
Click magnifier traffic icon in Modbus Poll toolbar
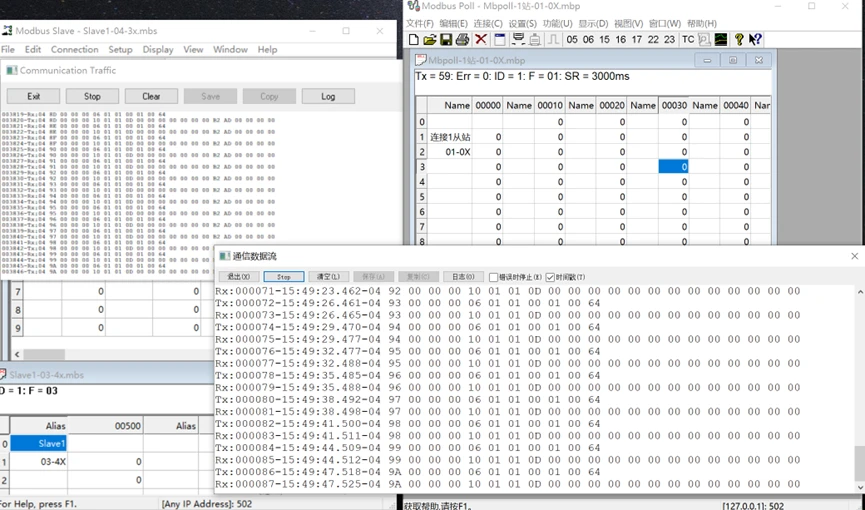pos(704,39)
